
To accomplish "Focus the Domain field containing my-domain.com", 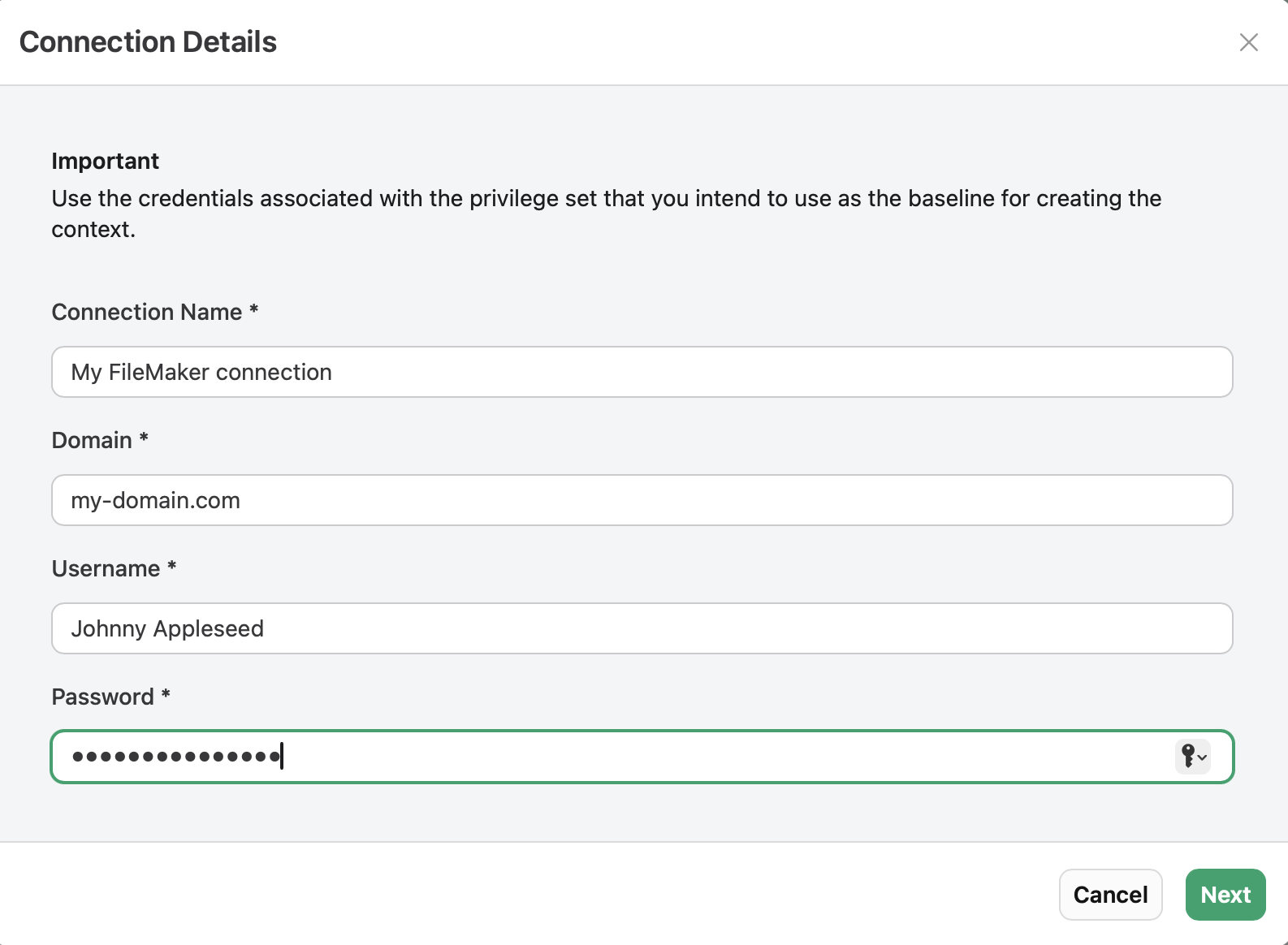I will pyautogui.click(x=642, y=500).
